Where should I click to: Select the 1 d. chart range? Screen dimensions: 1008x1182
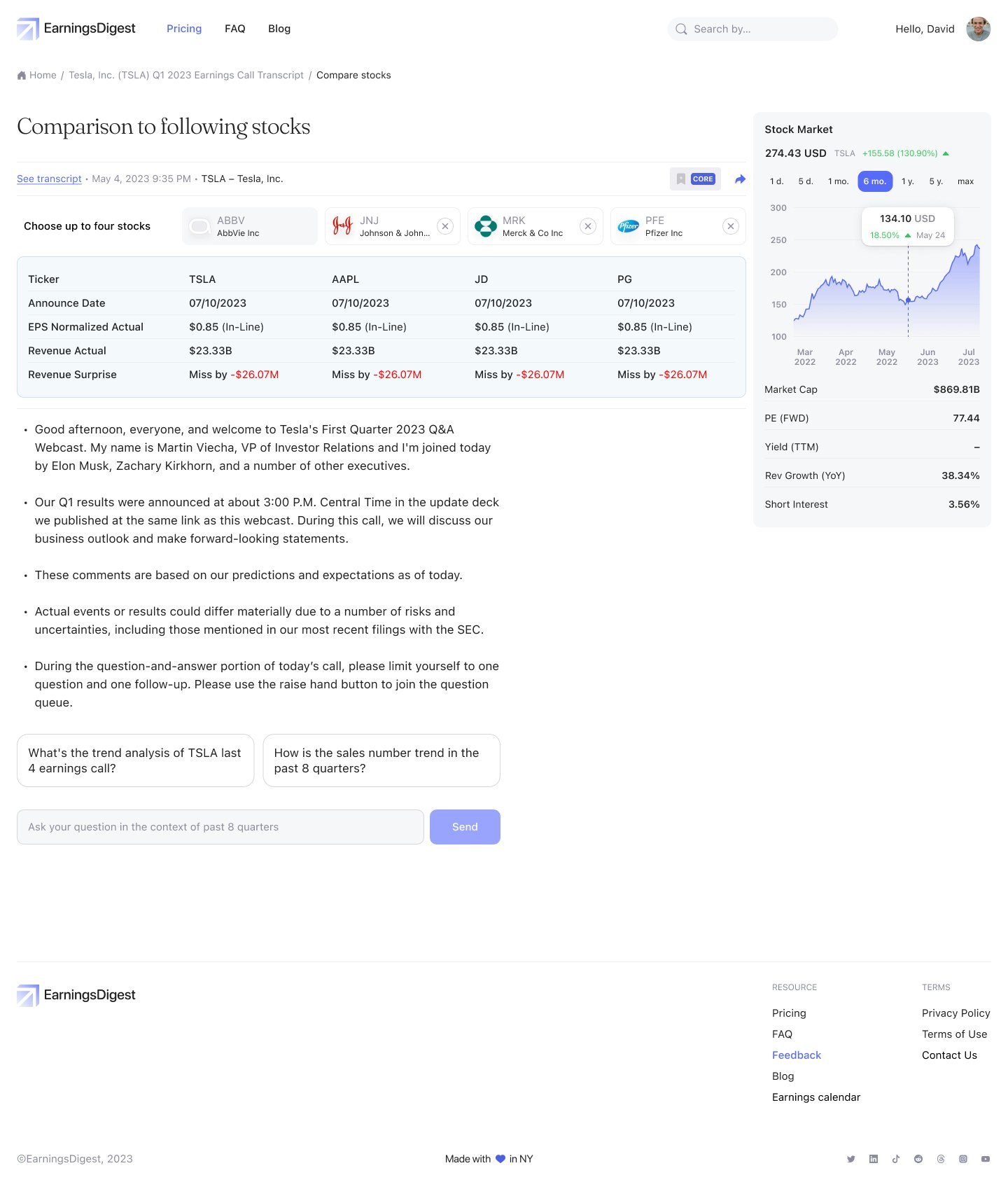click(776, 181)
